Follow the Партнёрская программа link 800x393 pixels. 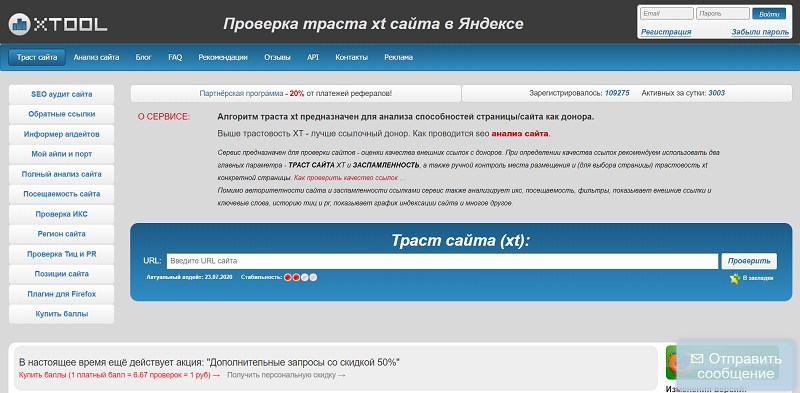tap(241, 93)
